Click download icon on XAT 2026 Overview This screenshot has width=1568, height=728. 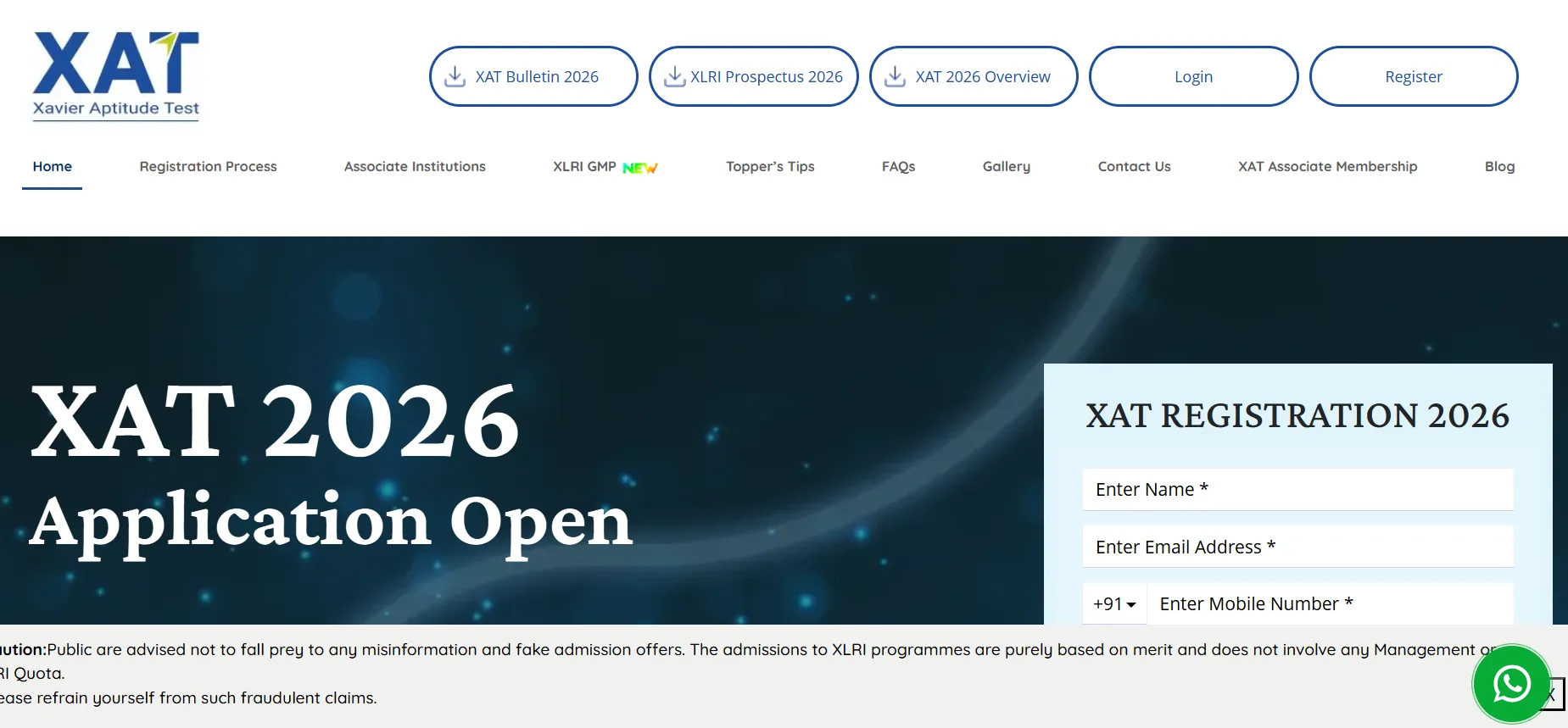[x=895, y=77]
